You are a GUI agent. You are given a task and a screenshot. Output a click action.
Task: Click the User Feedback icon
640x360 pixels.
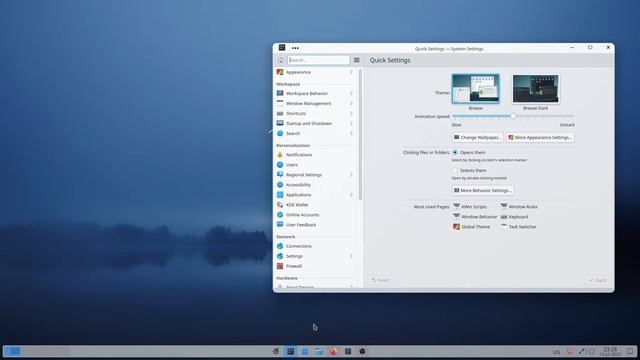click(280, 224)
